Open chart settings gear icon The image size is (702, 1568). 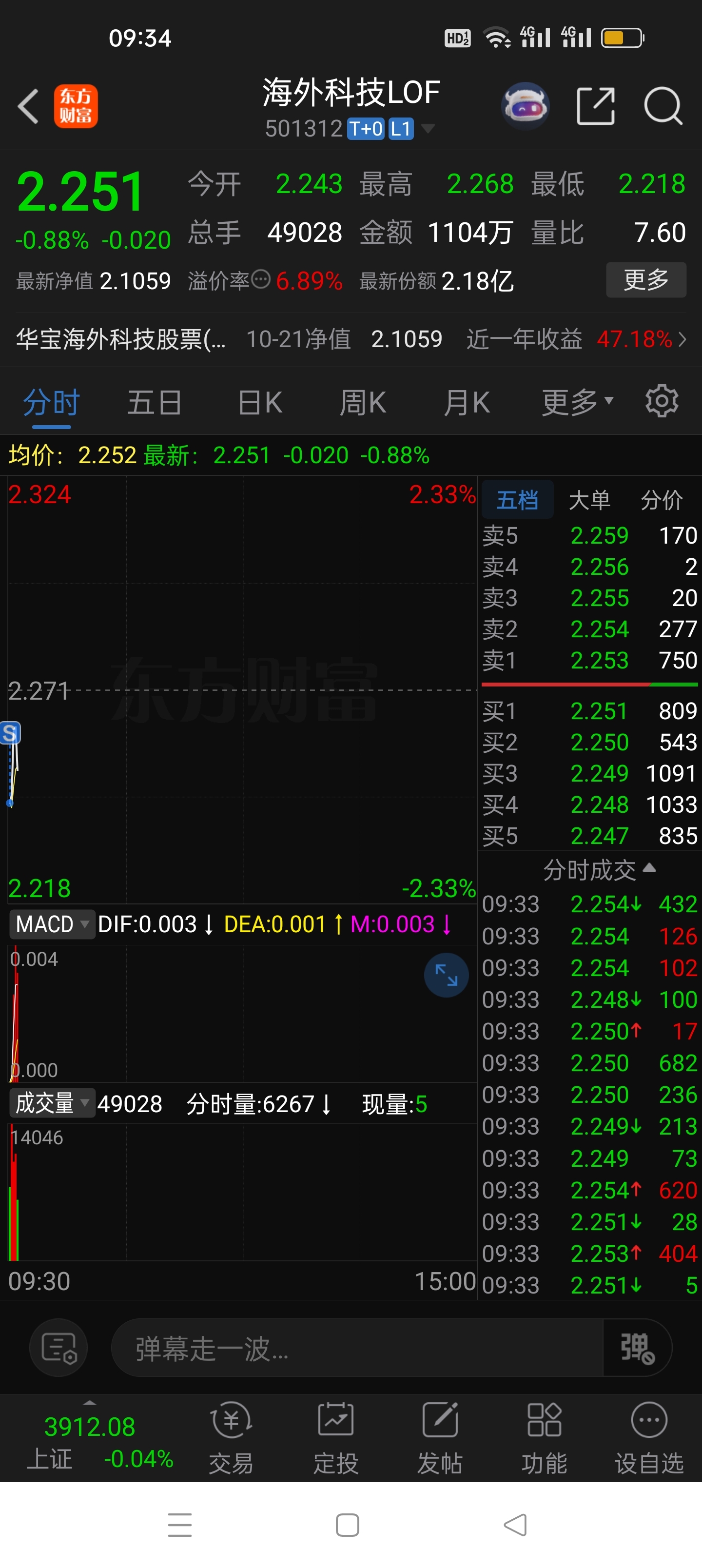point(662,401)
